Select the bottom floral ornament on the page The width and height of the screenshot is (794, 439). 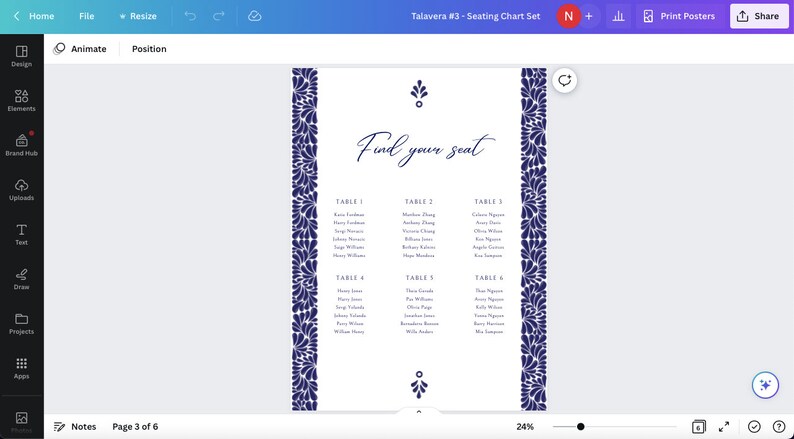[419, 384]
